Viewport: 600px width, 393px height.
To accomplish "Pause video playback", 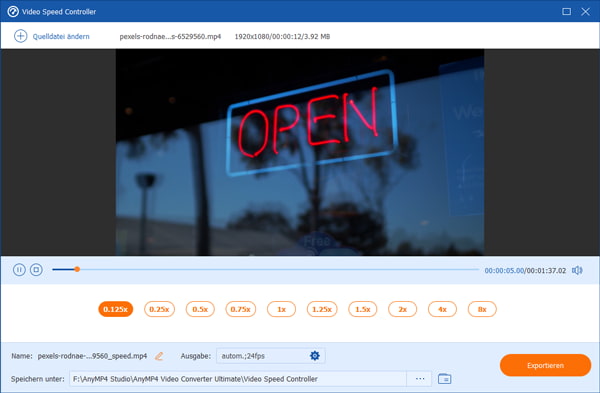I will [19, 270].
